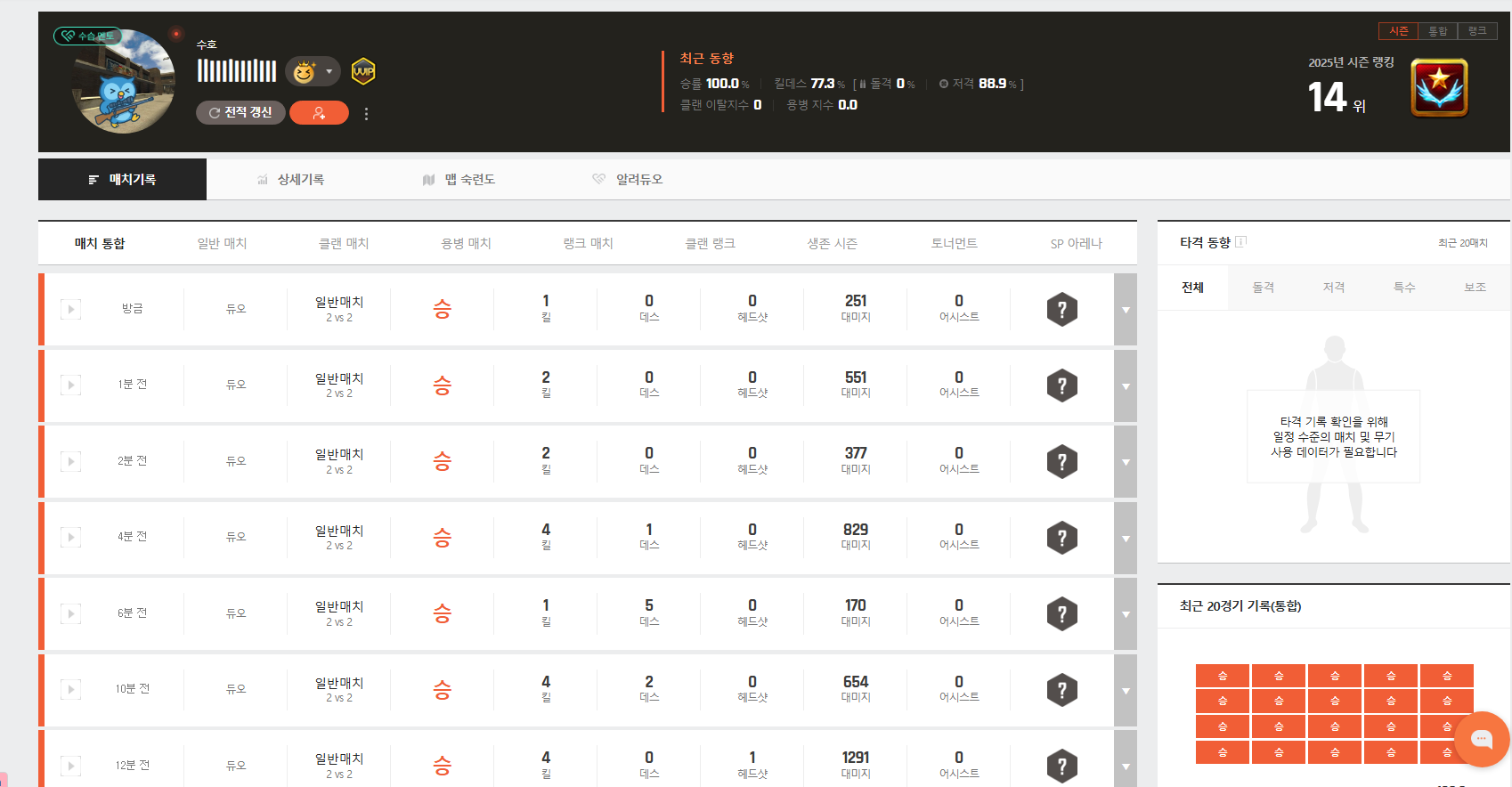
Task: Click the 2025 season ranking emblem
Action: pos(1439,88)
